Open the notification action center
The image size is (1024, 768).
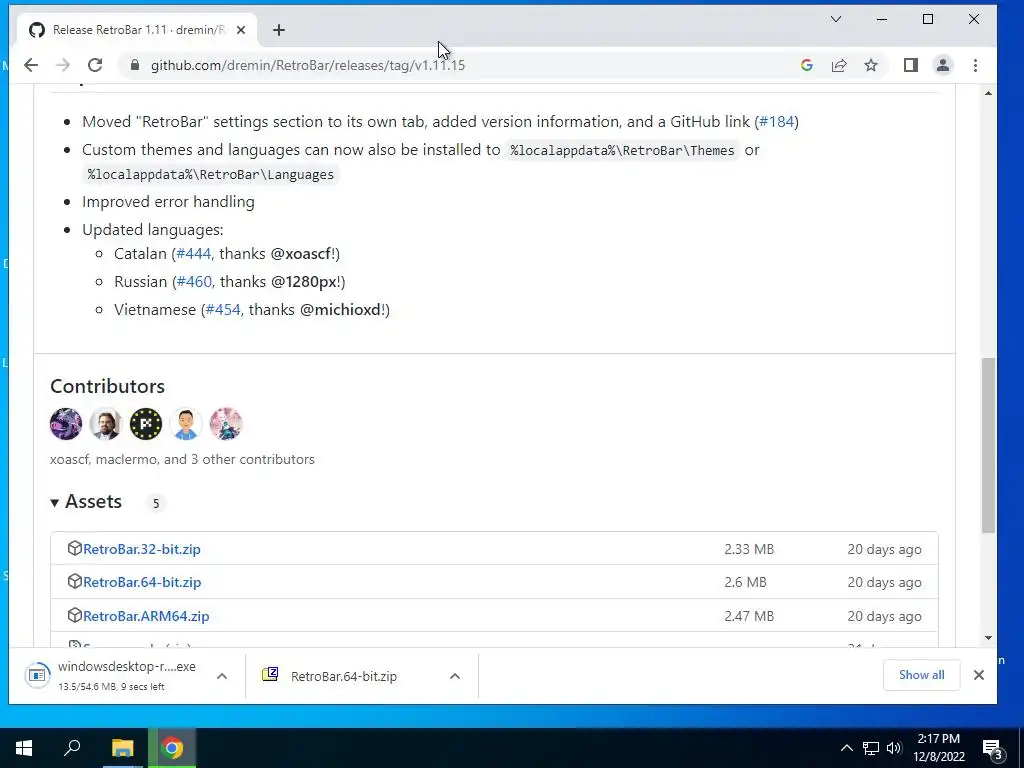[x=993, y=748]
